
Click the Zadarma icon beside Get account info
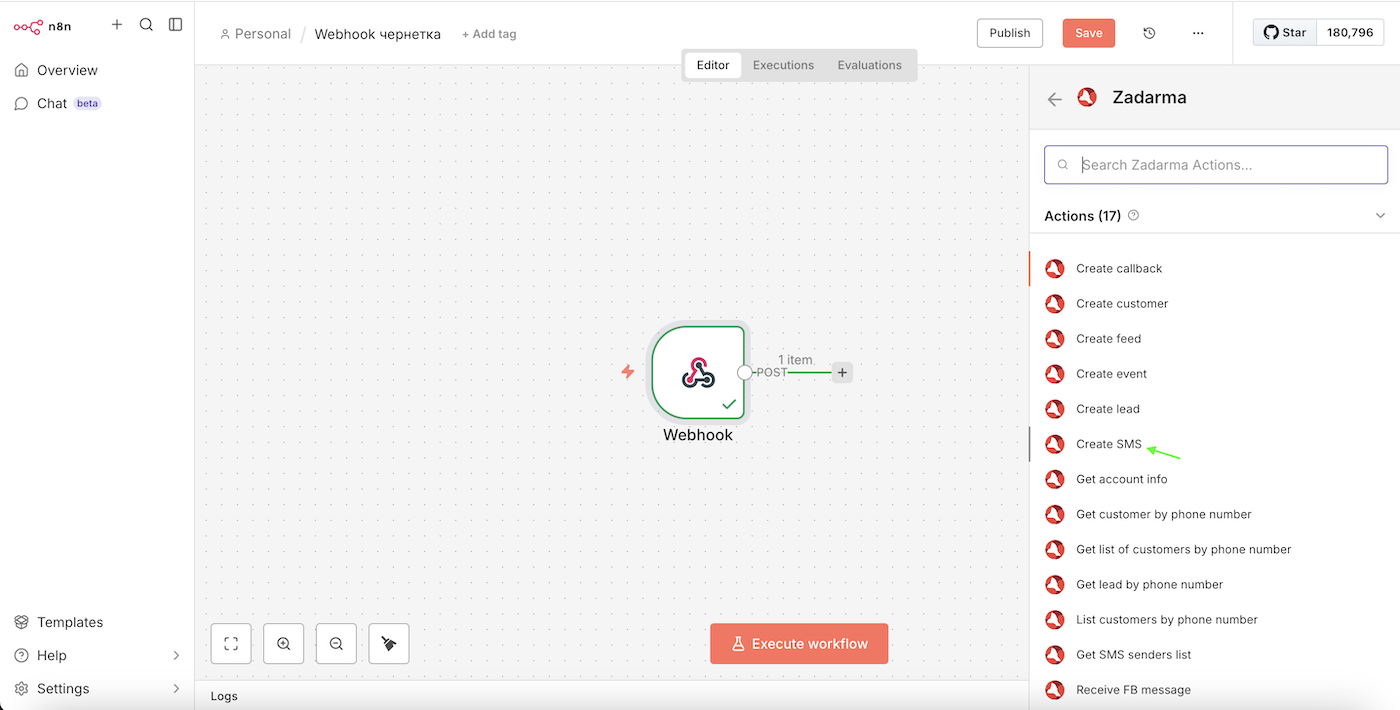click(x=1054, y=479)
